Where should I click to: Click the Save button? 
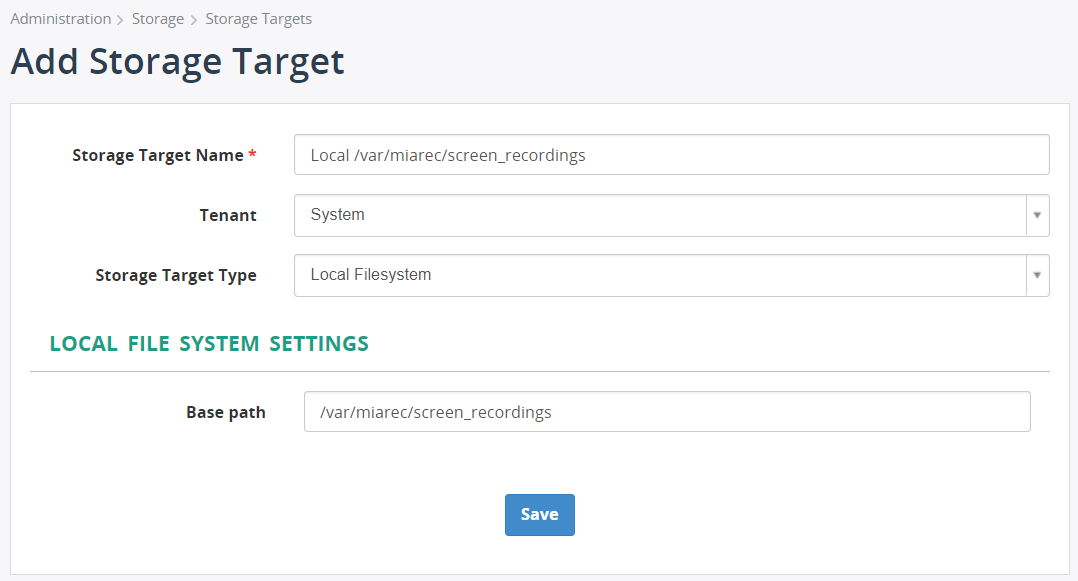(x=539, y=514)
